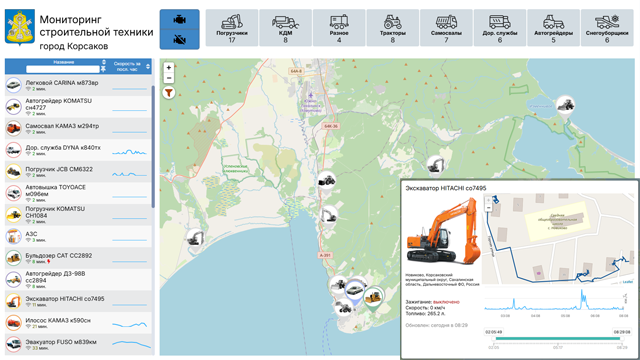
Task: Click the green time range slider
Action: point(558,339)
